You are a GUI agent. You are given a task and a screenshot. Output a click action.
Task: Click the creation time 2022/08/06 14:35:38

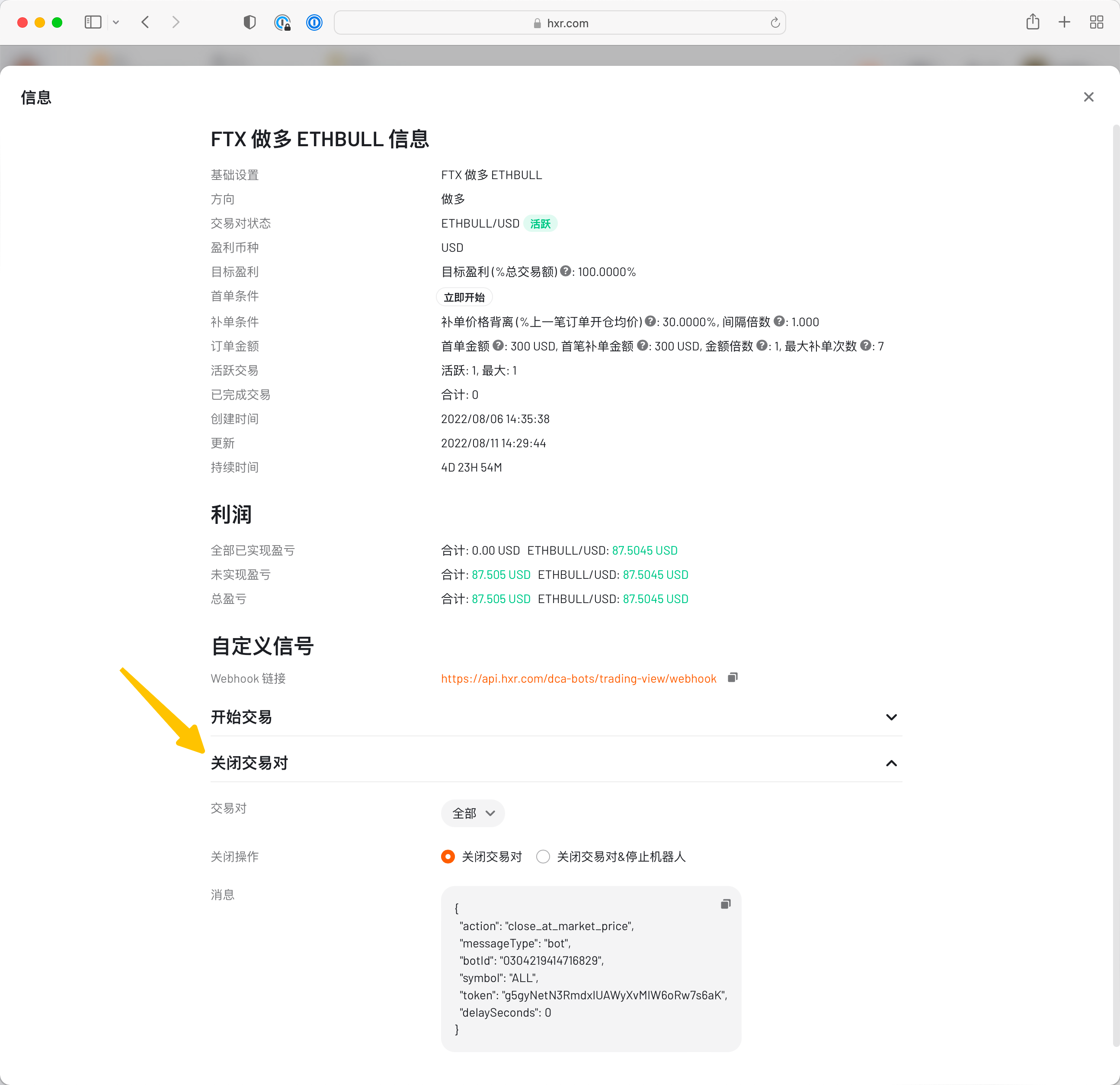(496, 418)
